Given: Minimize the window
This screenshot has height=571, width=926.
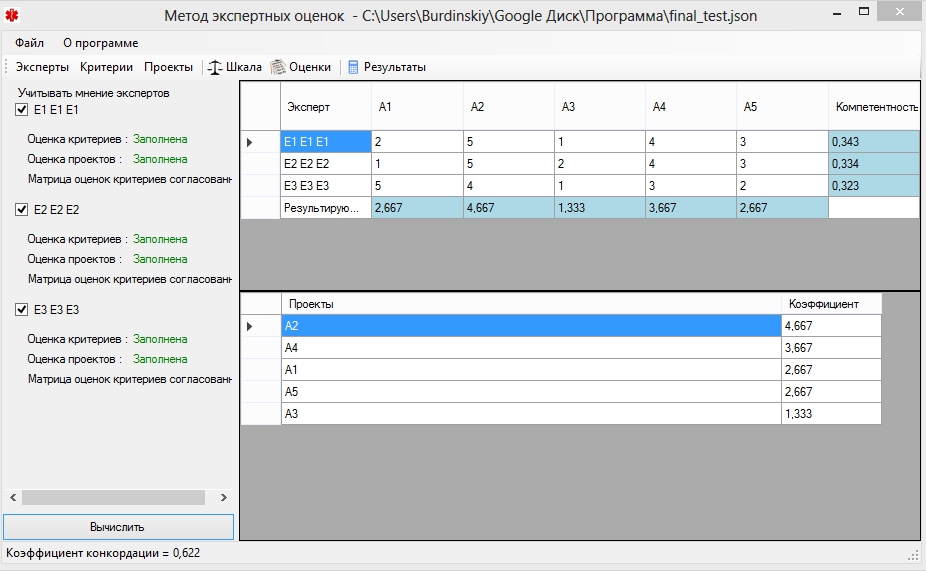Looking at the screenshot, I should [x=837, y=13].
